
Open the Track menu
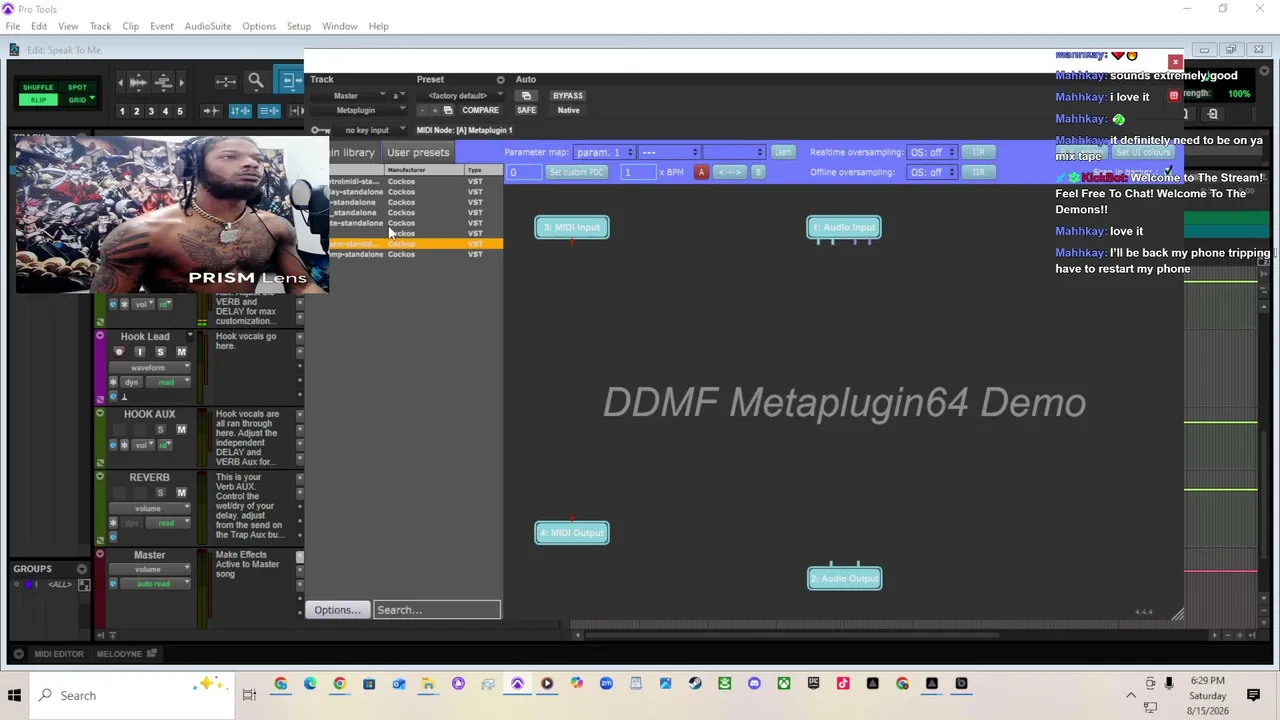[x=100, y=26]
